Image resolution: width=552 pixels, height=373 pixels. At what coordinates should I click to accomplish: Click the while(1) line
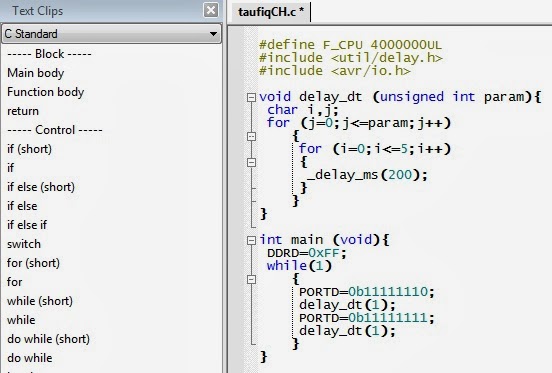tap(299, 266)
